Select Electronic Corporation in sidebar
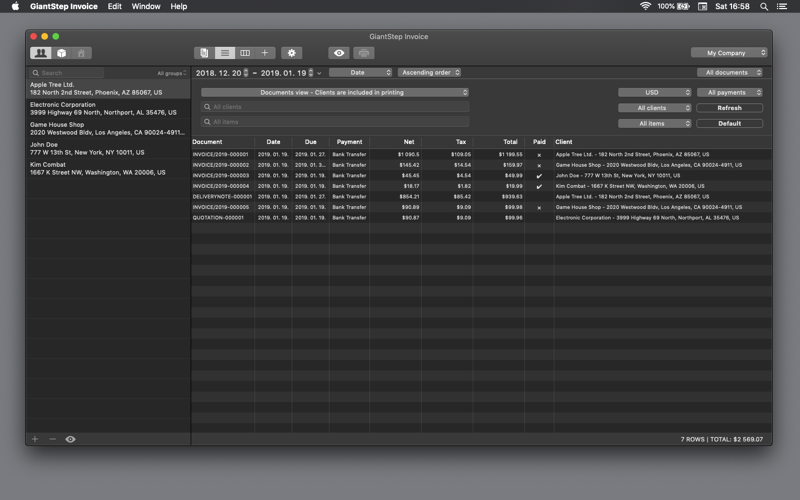This screenshot has width=800, height=500. 108,109
